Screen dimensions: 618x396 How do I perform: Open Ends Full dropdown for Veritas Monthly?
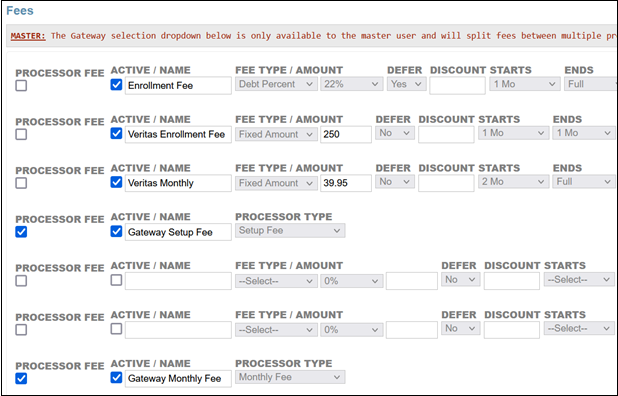(584, 182)
